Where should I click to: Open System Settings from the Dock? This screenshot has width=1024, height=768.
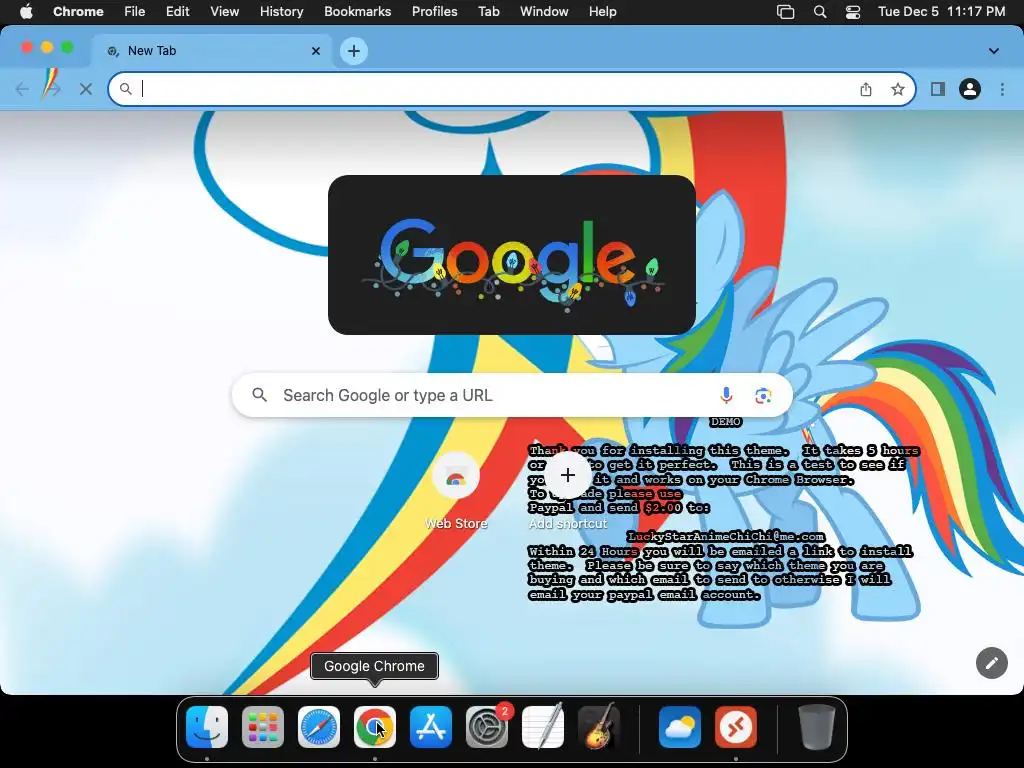[x=487, y=727]
